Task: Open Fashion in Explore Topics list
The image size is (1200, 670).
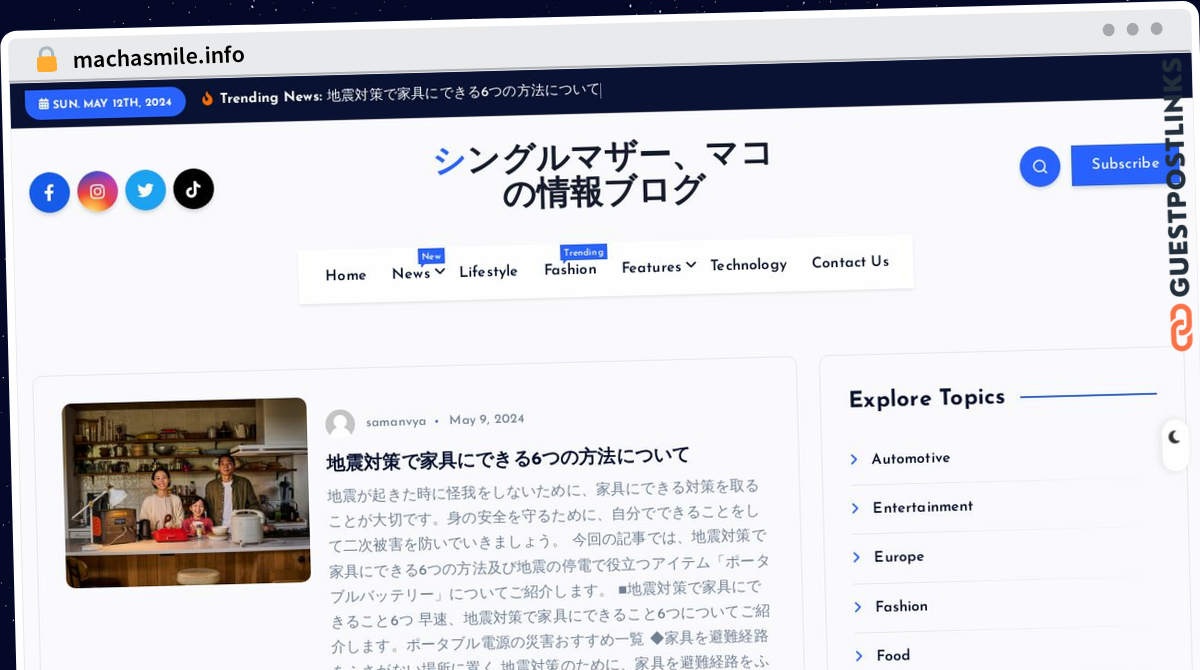Action: pyautogui.click(x=901, y=607)
